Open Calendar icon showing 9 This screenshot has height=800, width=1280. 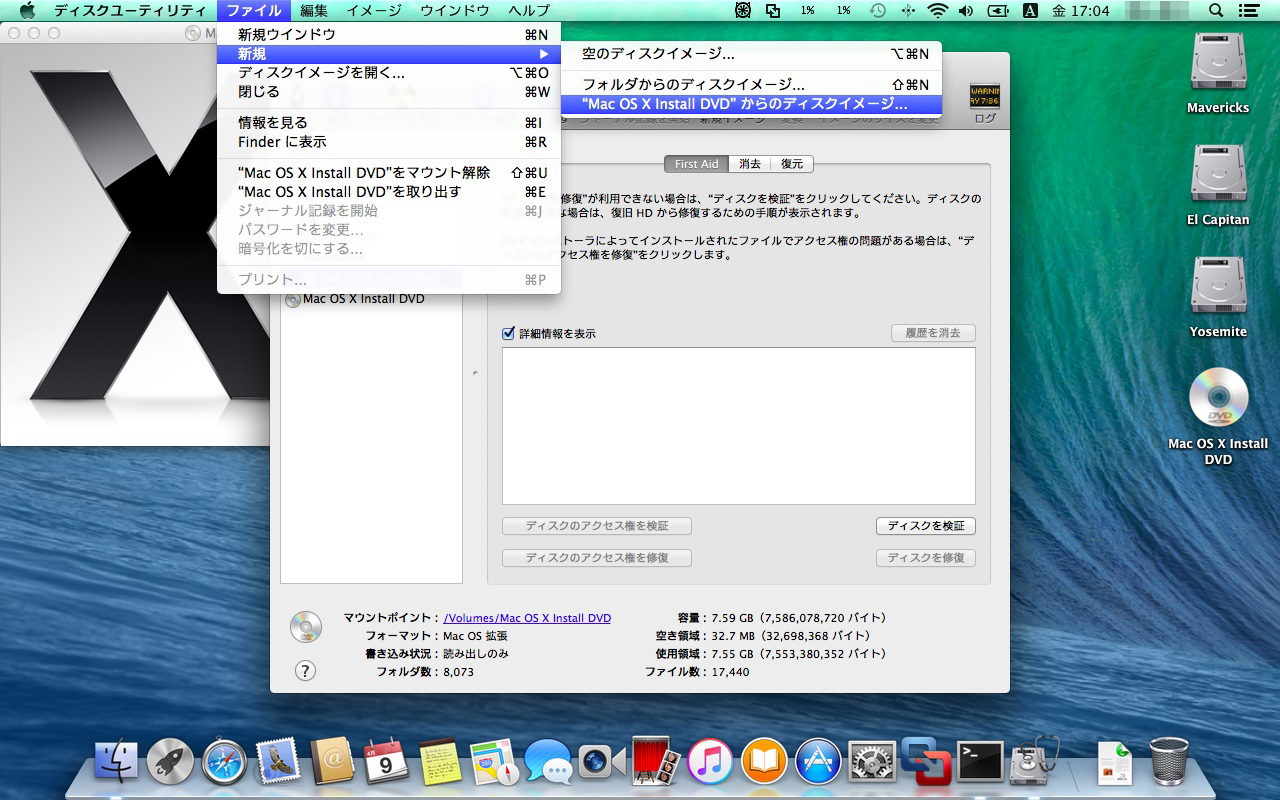[x=387, y=763]
